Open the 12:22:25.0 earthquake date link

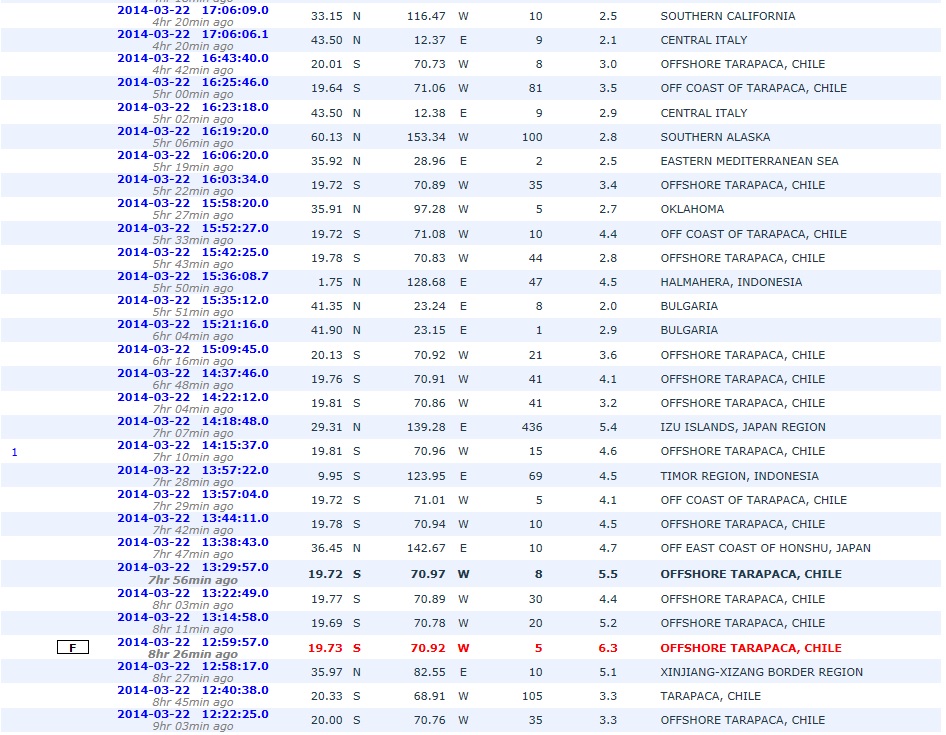(x=193, y=716)
